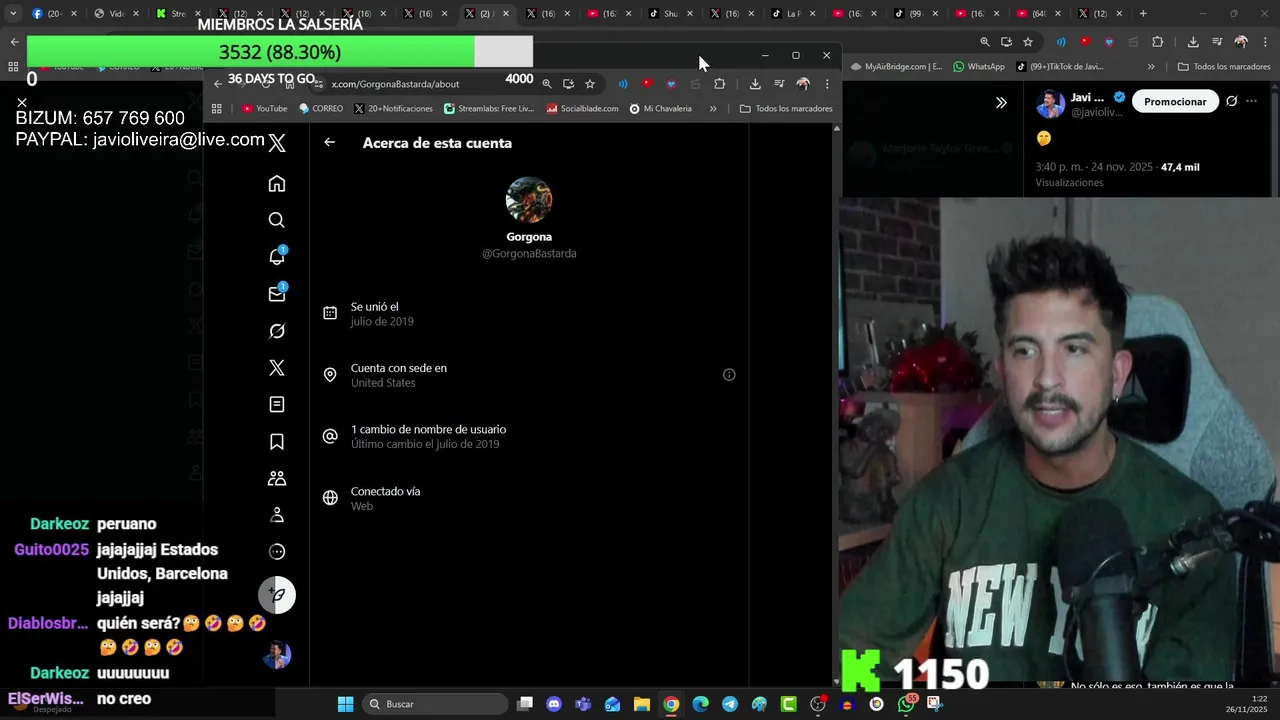
Task: Switch to the Shu… TikTok tab
Action: pyautogui.click(x=671, y=14)
